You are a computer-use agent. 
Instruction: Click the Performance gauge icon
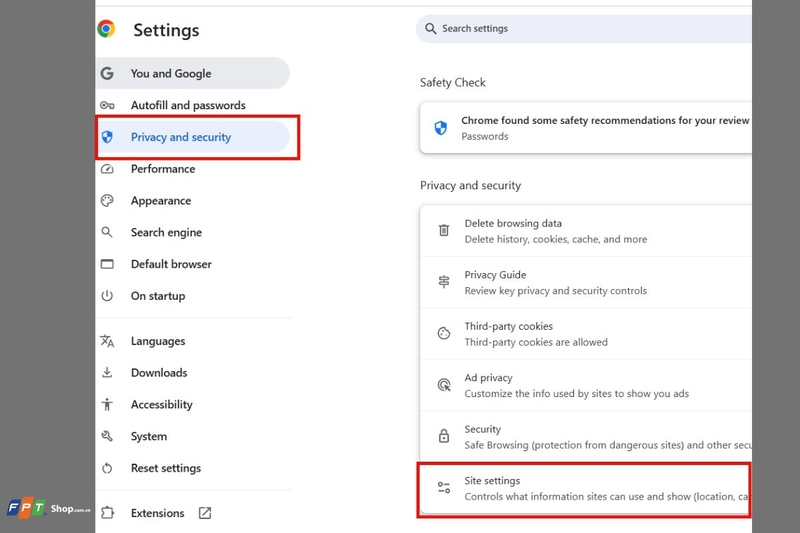click(107, 169)
